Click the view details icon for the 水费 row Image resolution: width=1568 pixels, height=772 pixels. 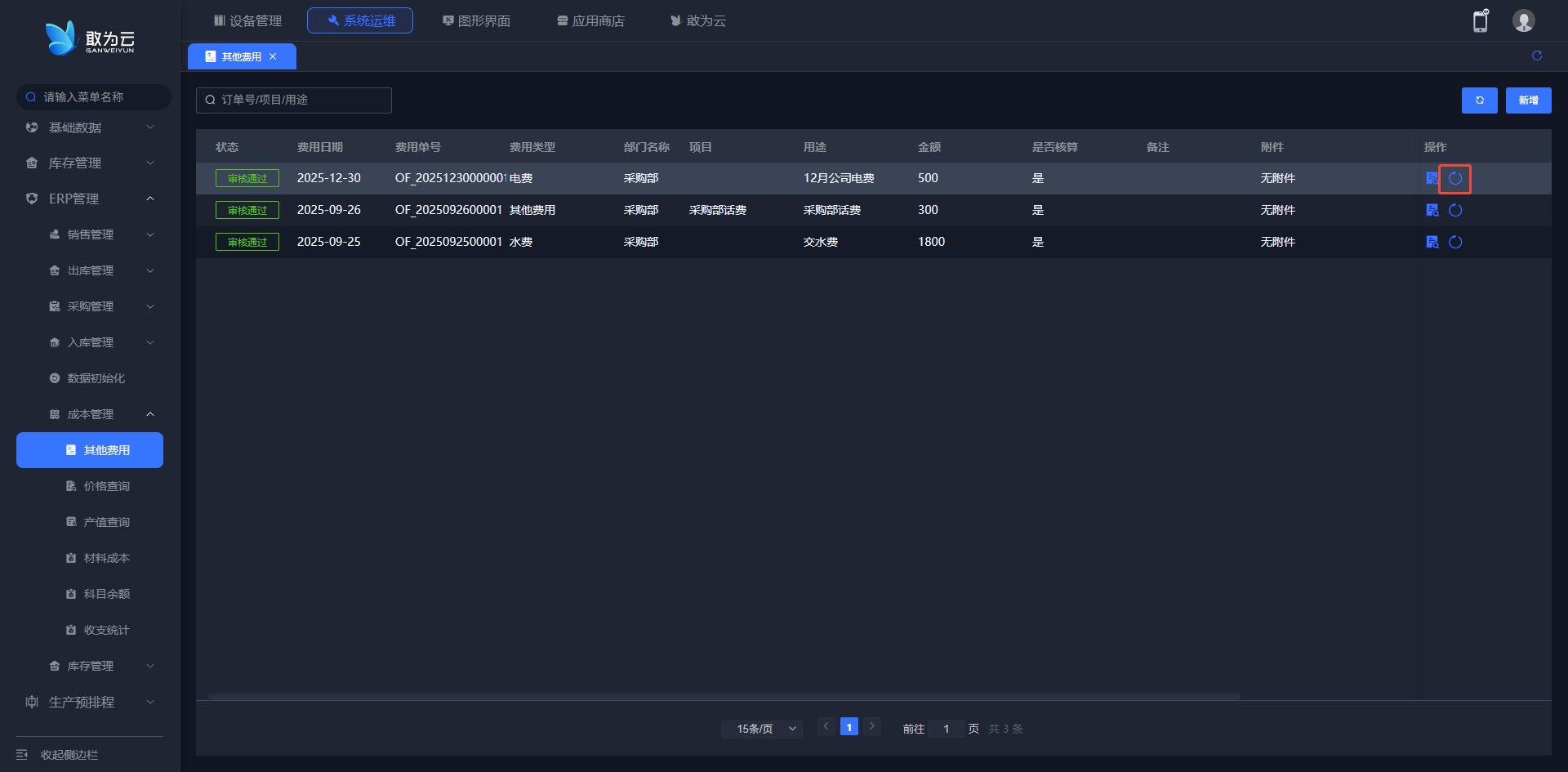click(x=1432, y=242)
